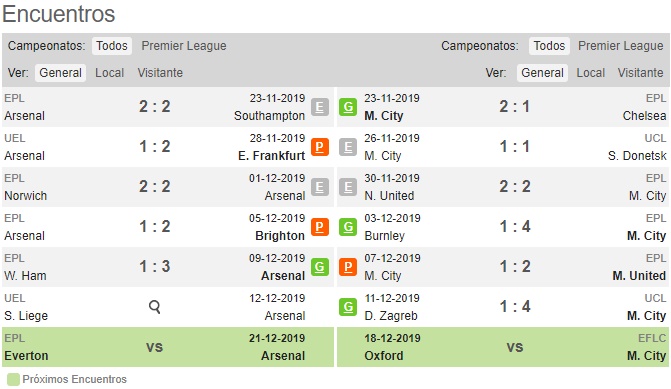Click the orange P badge for E. Frankfurt match
The image size is (671, 389).
pos(320,147)
